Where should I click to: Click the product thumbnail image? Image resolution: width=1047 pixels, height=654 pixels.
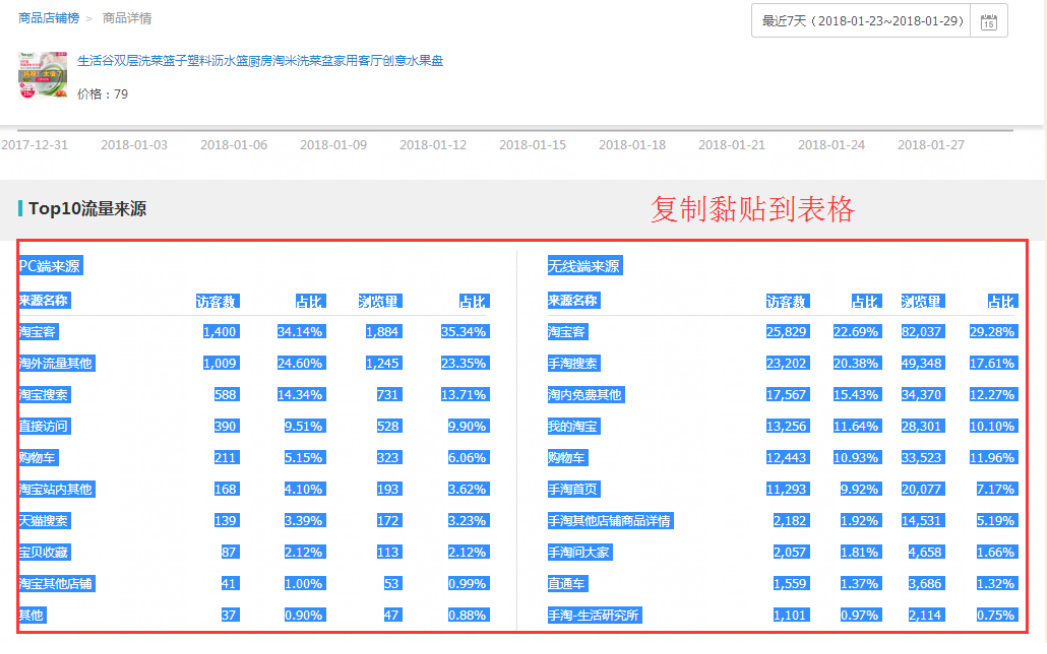(x=42, y=76)
